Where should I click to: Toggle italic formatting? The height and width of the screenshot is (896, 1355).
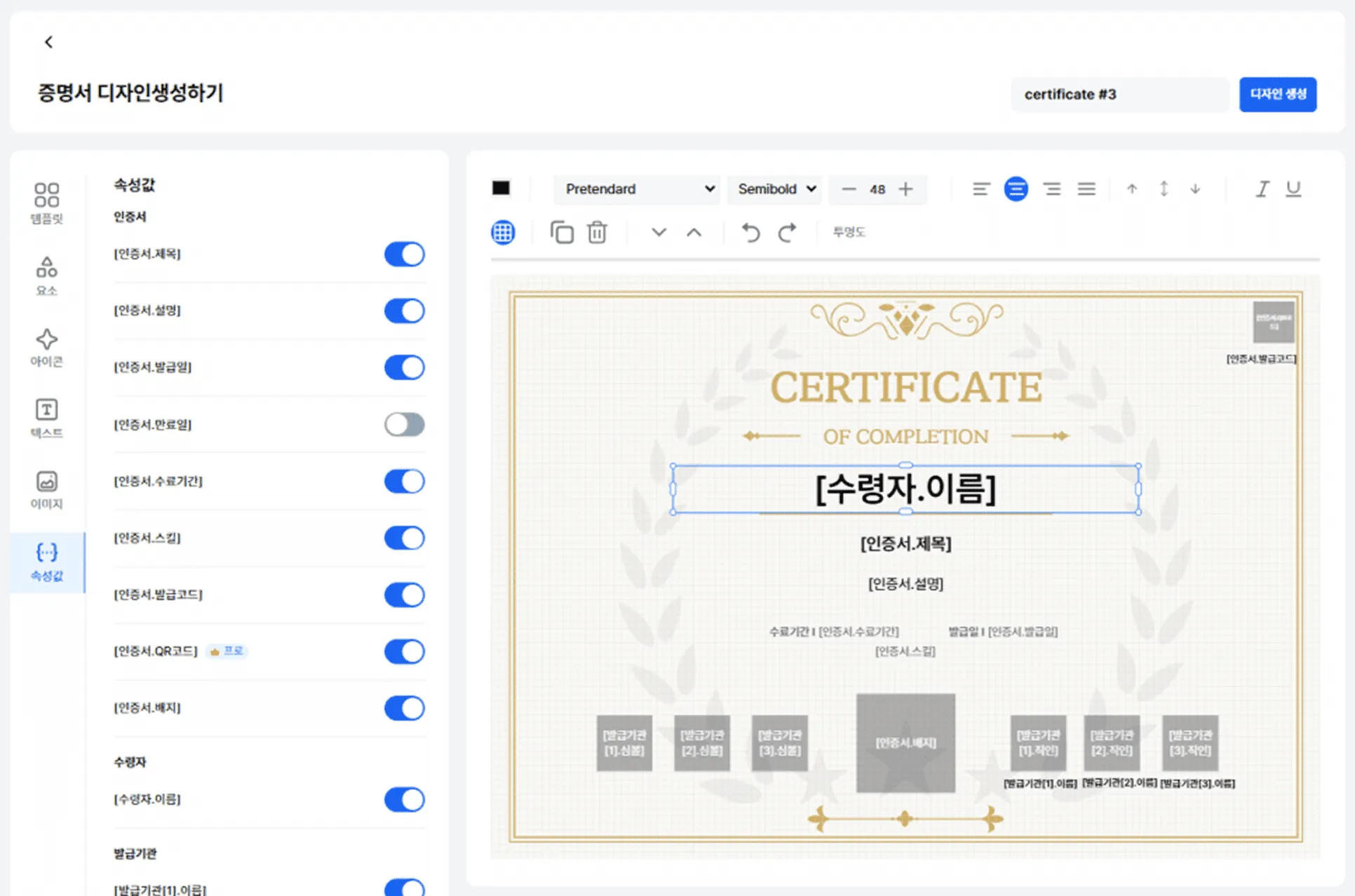1262,189
